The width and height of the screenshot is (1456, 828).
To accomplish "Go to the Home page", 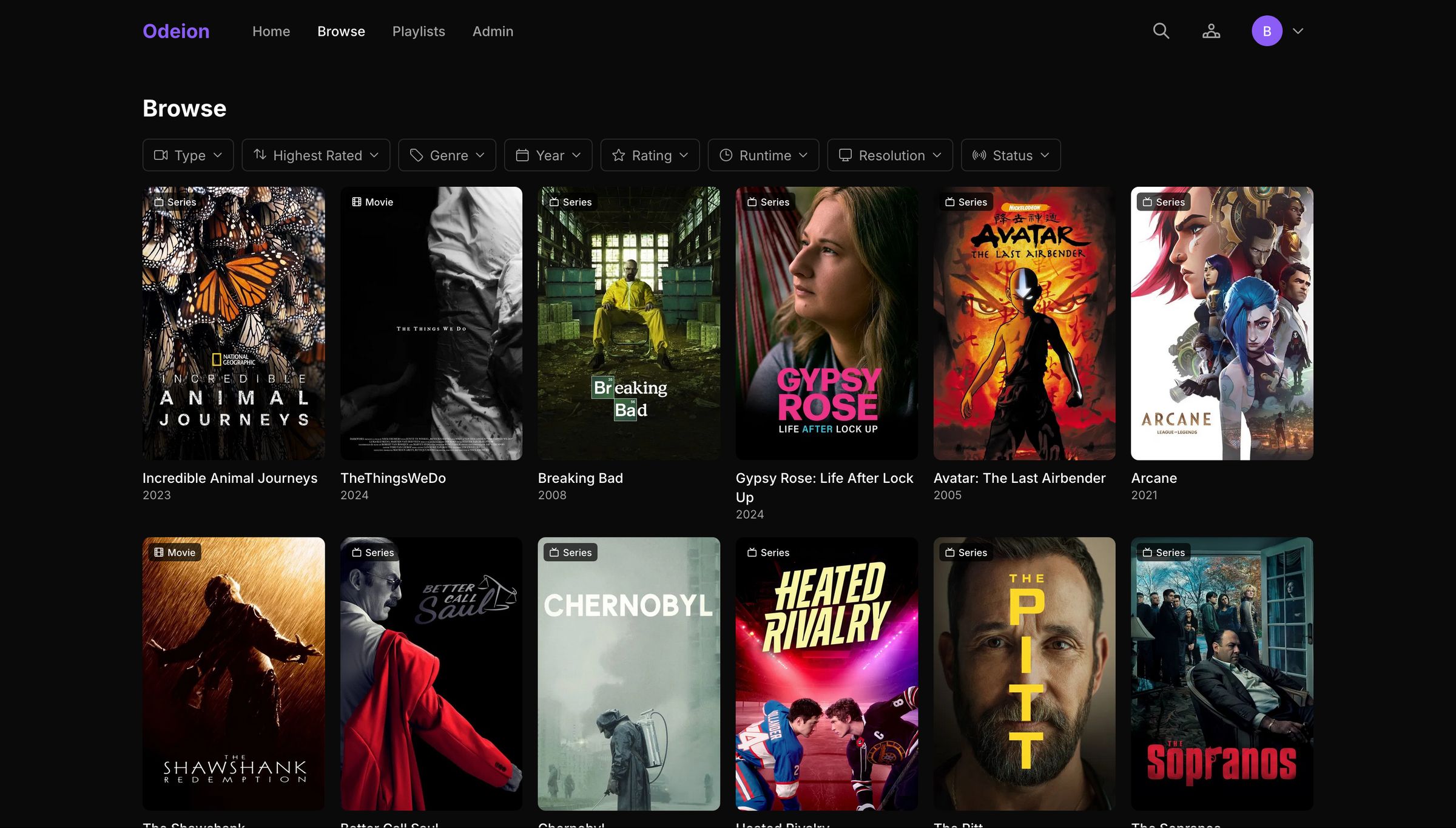I will click(x=271, y=31).
